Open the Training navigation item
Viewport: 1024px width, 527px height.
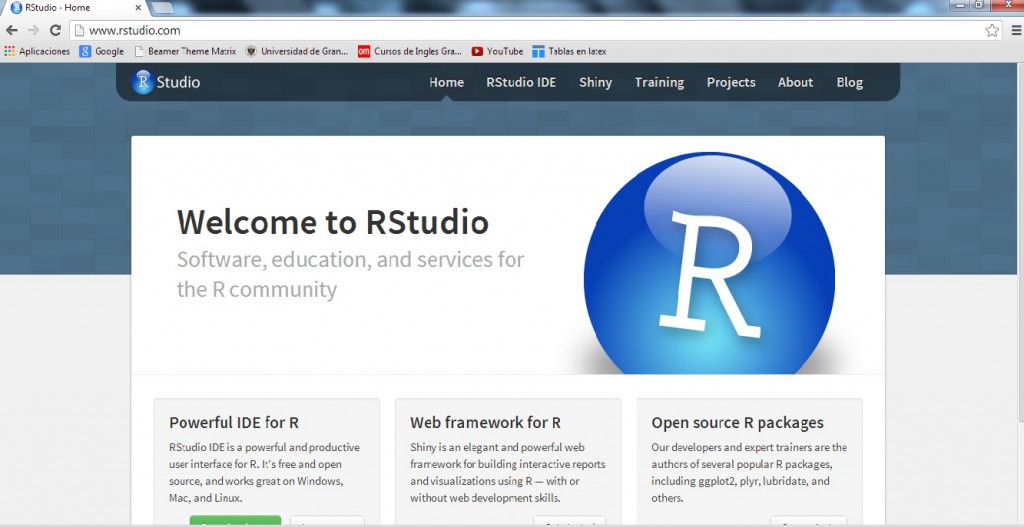click(660, 82)
